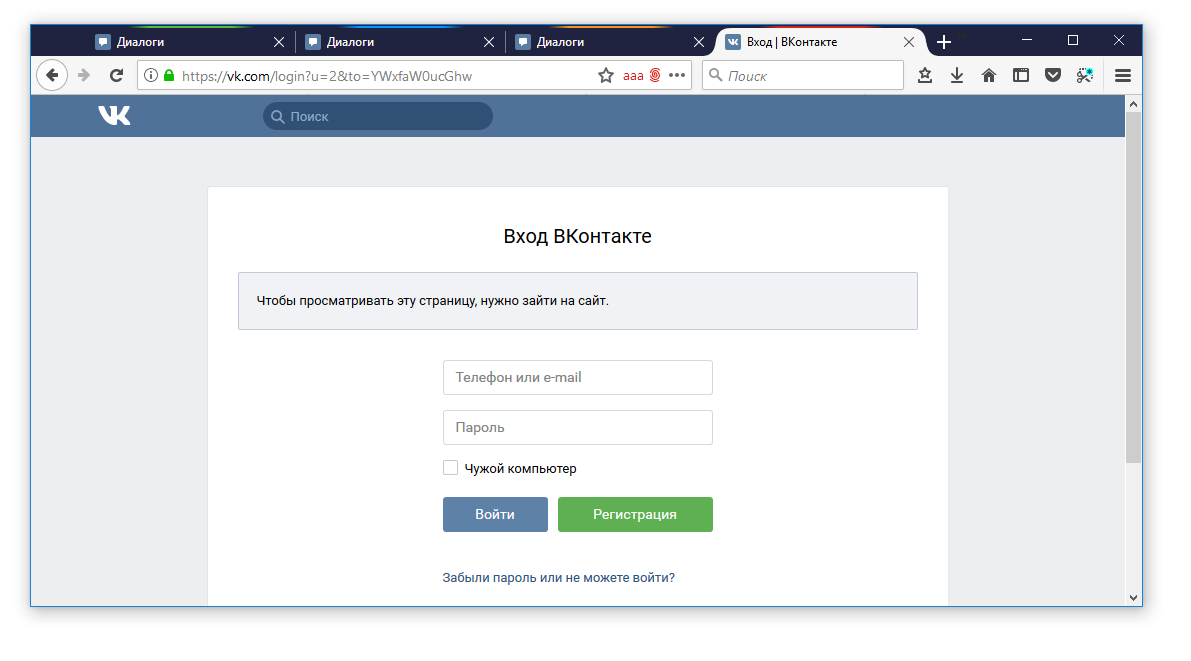
Task: Open the downloads arrow icon
Action: pyautogui.click(x=957, y=75)
